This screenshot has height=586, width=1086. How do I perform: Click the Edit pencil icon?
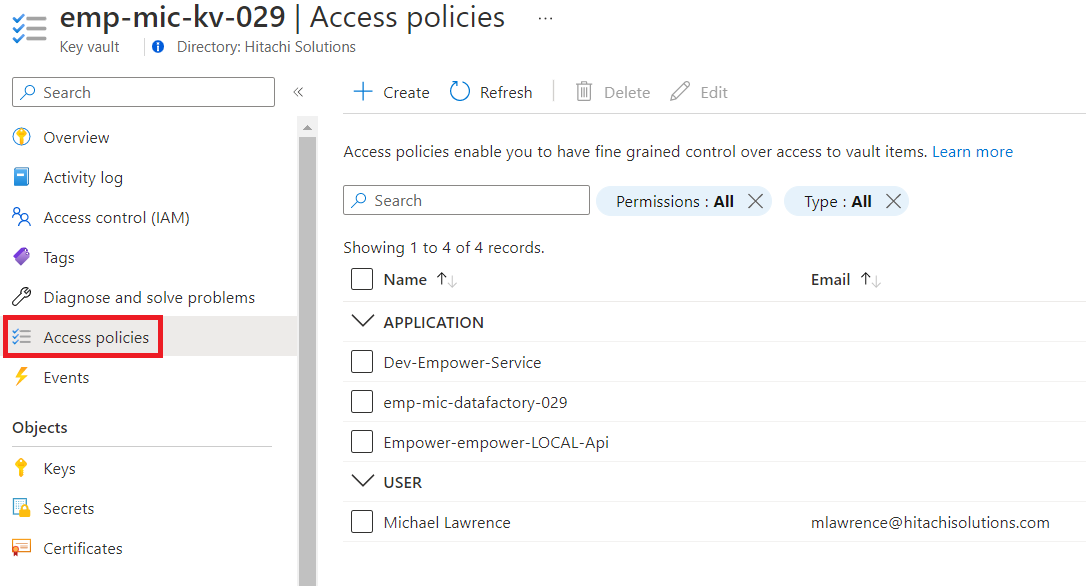click(x=680, y=91)
